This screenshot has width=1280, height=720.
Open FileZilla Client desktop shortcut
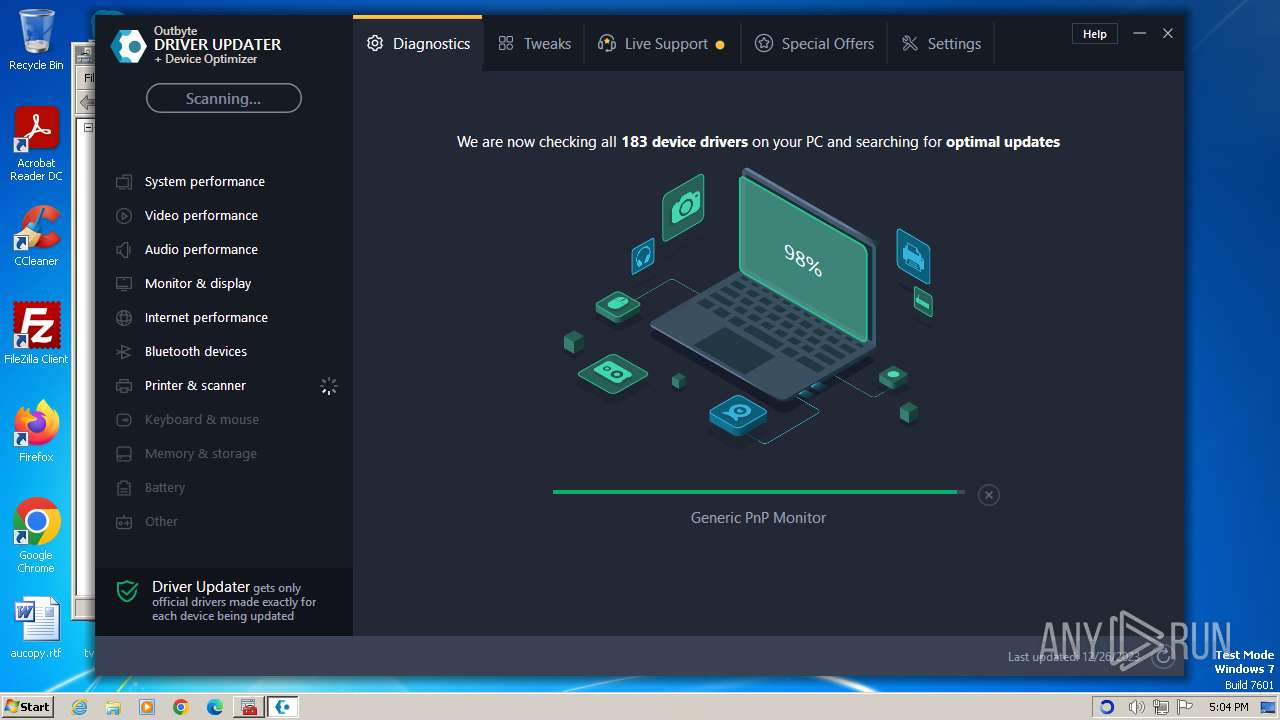tap(36, 334)
